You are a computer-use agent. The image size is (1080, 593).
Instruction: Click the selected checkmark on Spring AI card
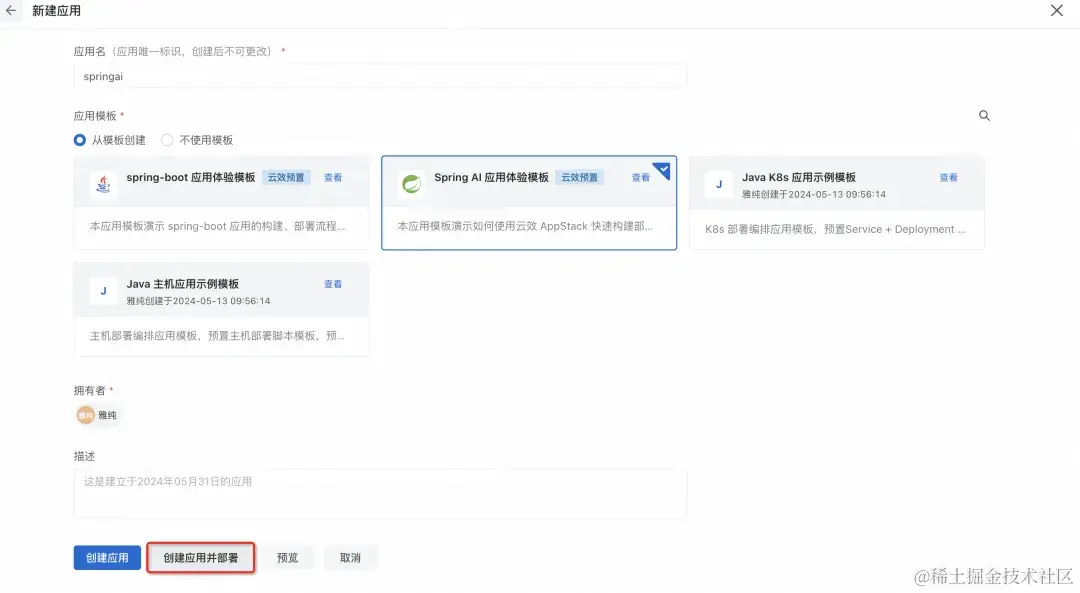coord(663,169)
